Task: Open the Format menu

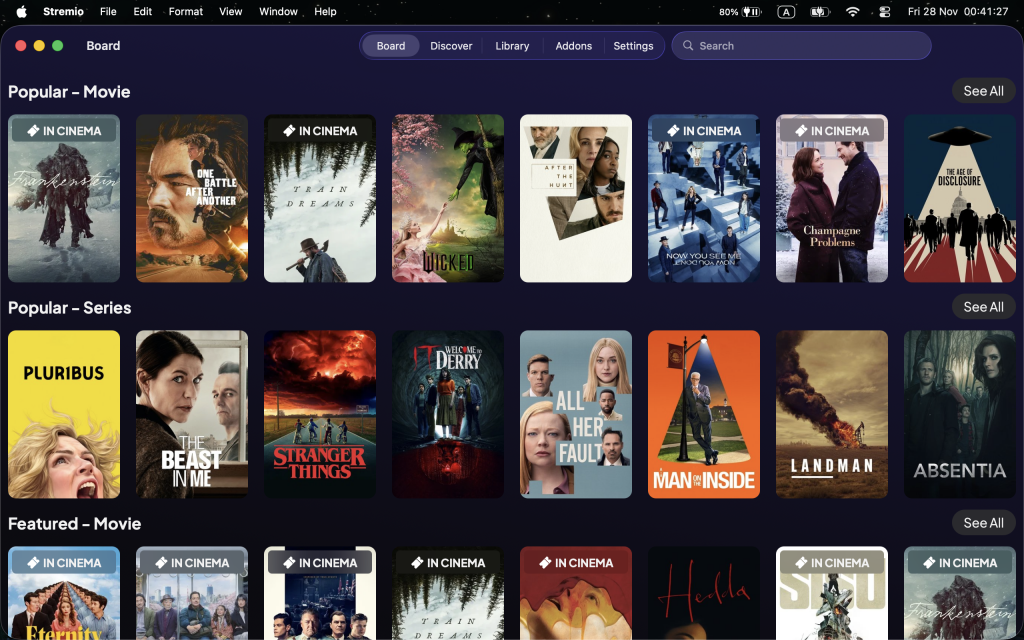Action: tap(186, 12)
